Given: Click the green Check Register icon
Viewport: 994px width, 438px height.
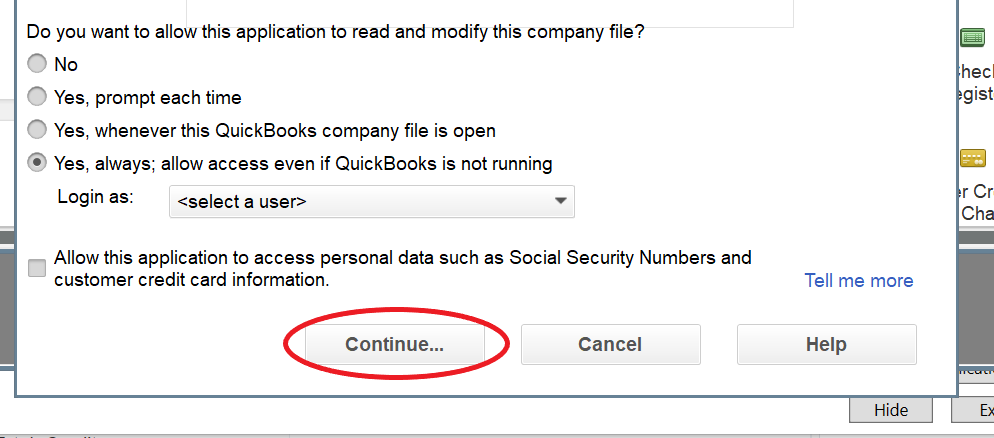Looking at the screenshot, I should pos(972,38).
